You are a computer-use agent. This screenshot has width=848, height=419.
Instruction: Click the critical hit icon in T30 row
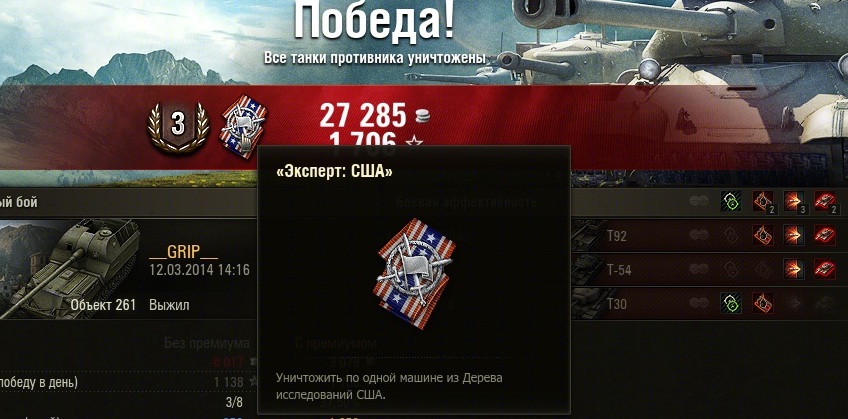coord(763,303)
